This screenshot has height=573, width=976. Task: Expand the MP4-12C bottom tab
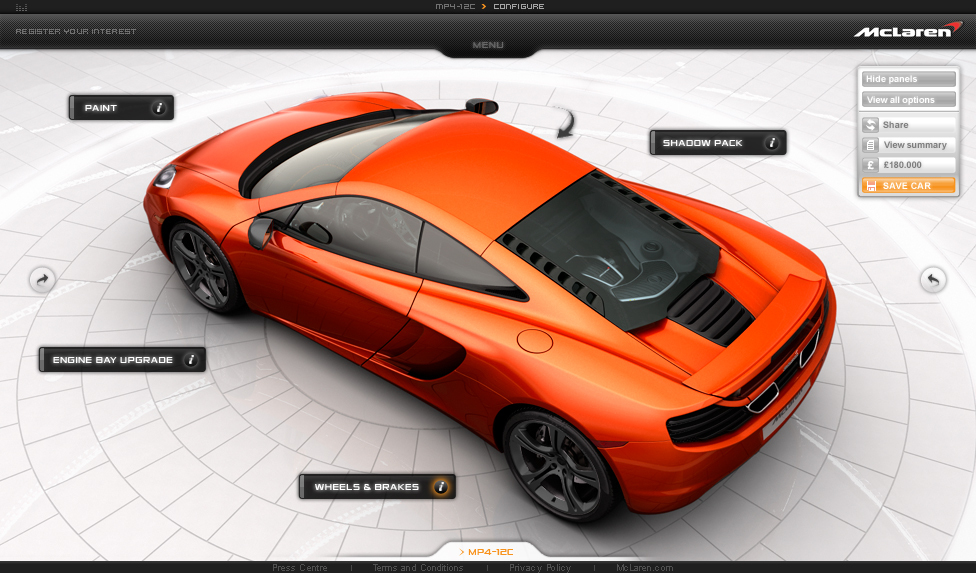pyautogui.click(x=486, y=552)
